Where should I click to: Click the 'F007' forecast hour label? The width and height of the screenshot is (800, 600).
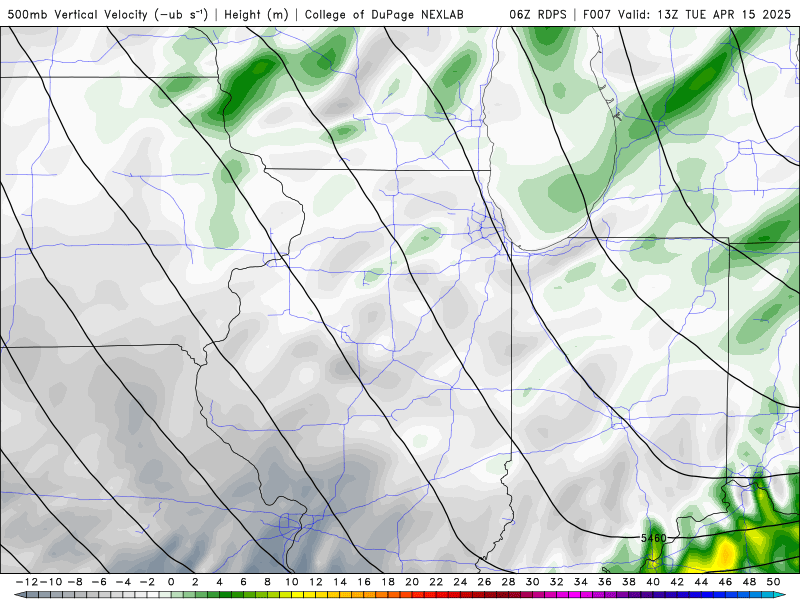coord(596,14)
